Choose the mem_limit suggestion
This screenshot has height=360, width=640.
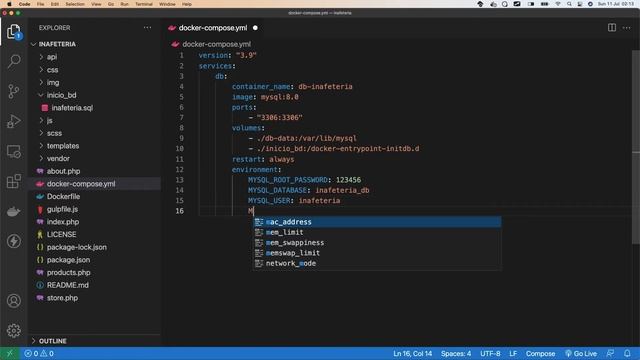tap(377, 232)
